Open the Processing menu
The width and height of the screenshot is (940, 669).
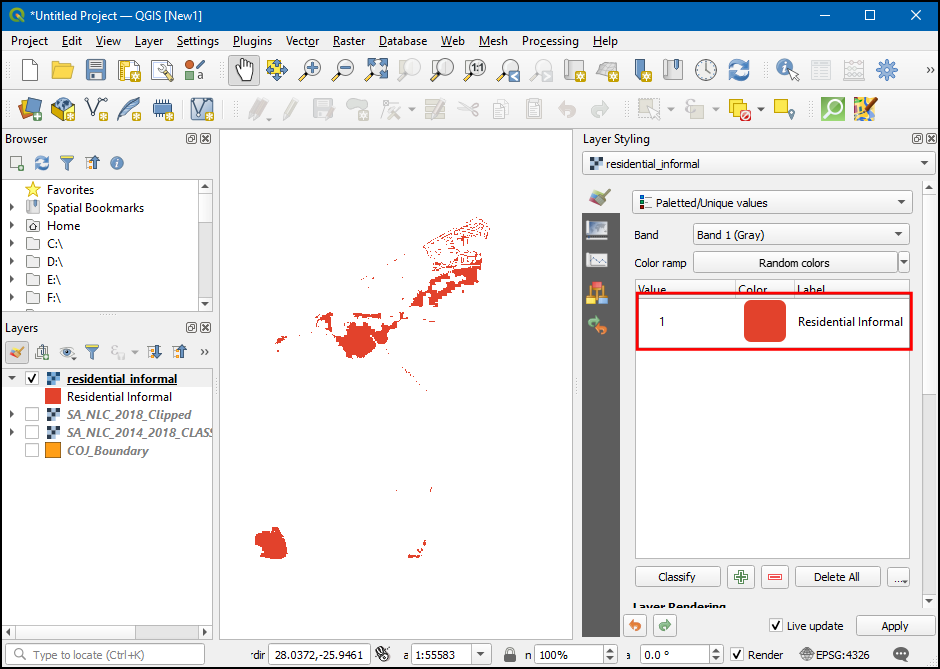[x=550, y=41]
